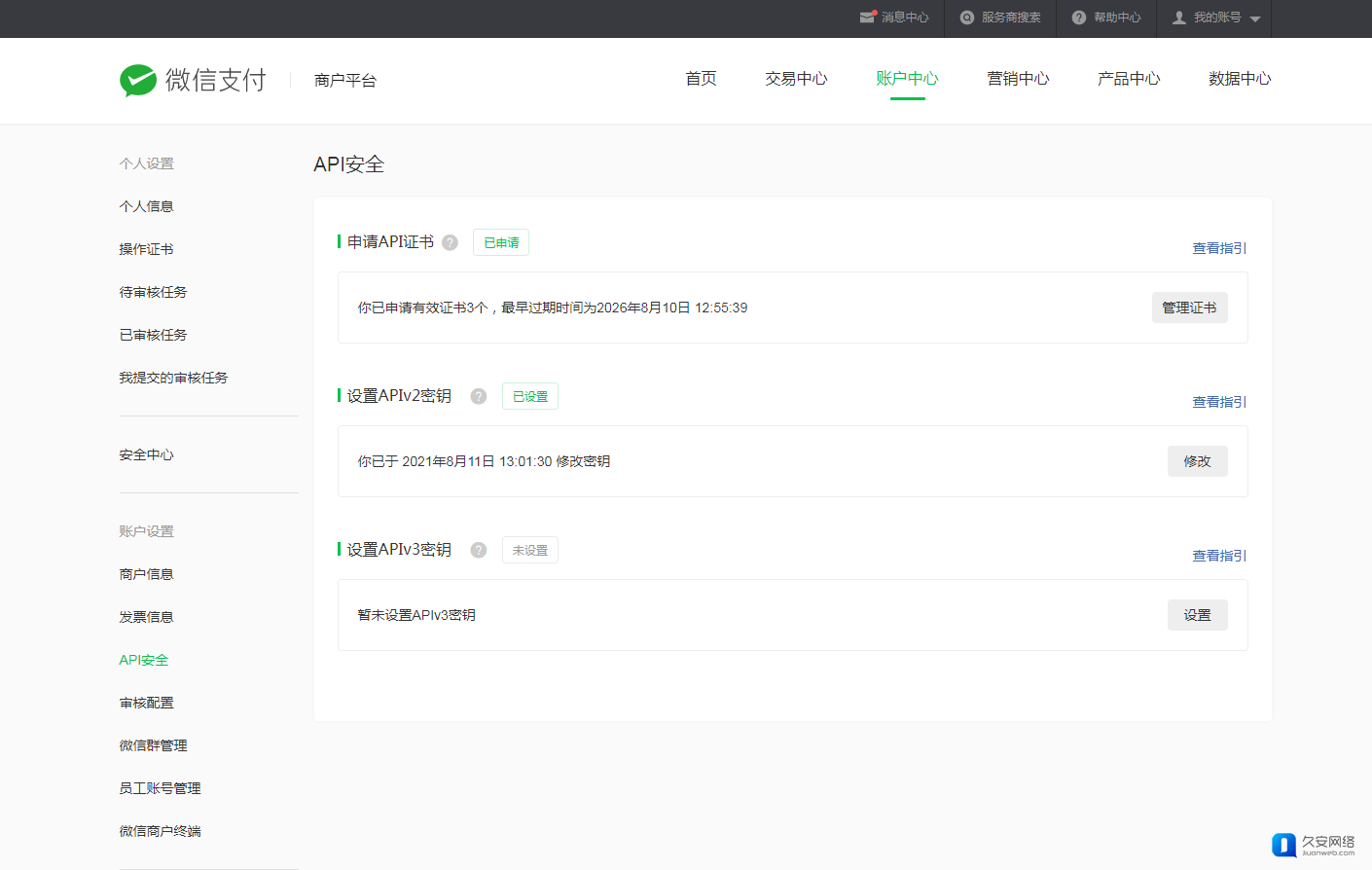
Task: Click help icon beside 设置APIv2密钥
Action: coord(479,396)
